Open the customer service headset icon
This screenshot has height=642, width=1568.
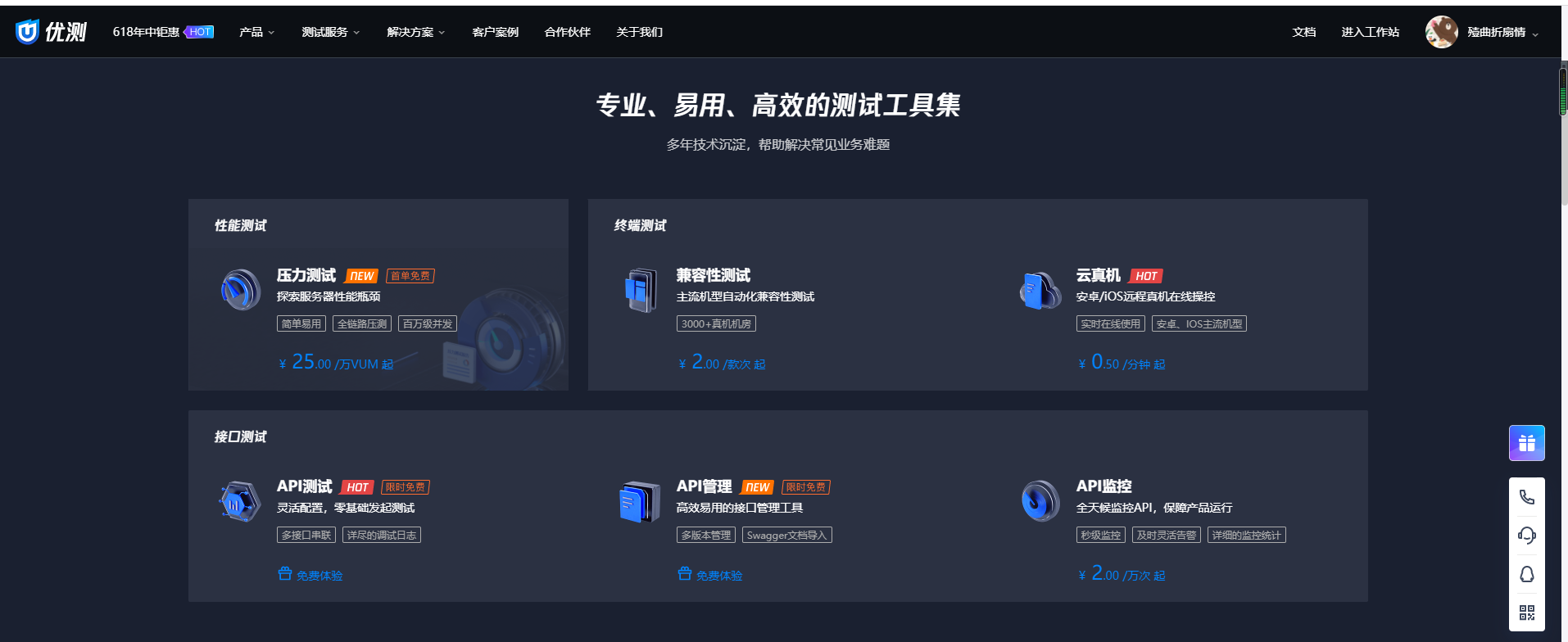(1527, 536)
